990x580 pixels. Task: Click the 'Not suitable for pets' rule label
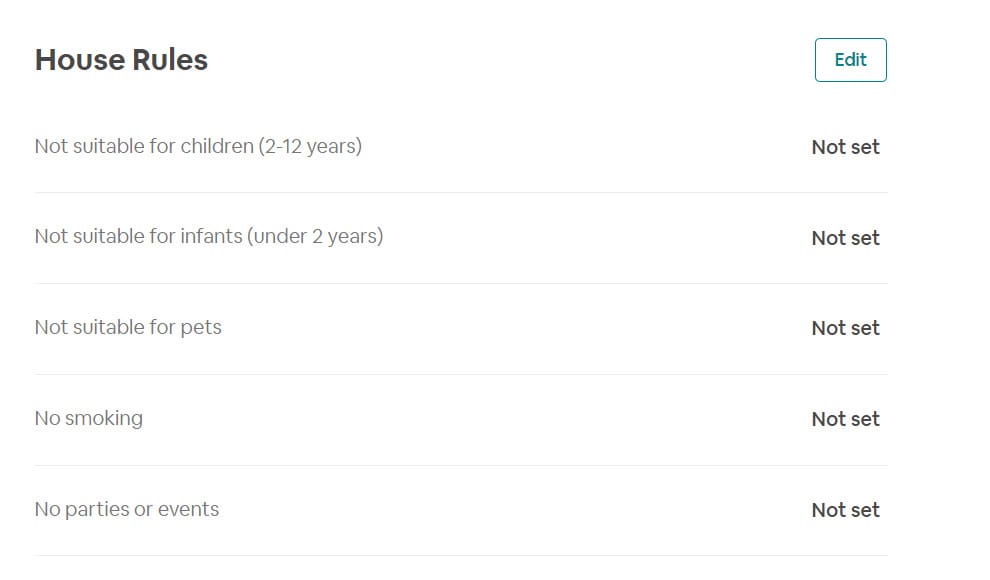[x=127, y=328]
